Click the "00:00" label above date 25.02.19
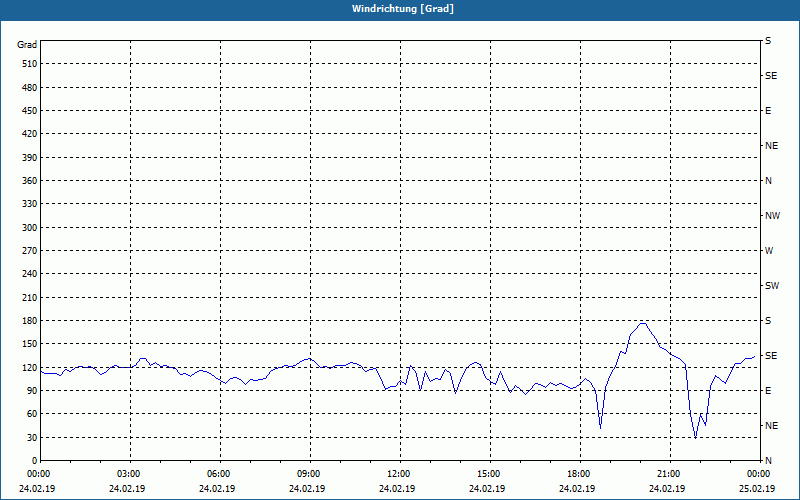Image resolution: width=800 pixels, height=500 pixels. tap(760, 474)
